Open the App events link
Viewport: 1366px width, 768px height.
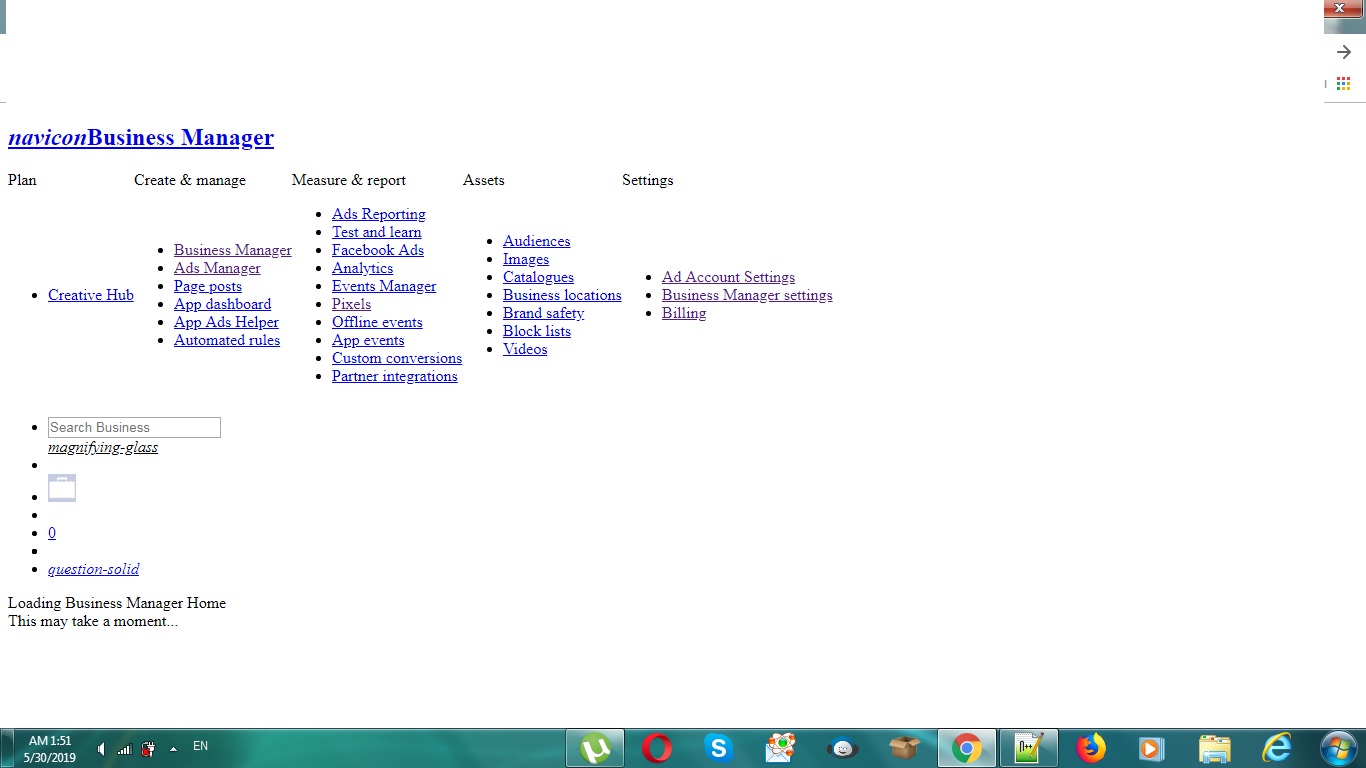tap(368, 340)
